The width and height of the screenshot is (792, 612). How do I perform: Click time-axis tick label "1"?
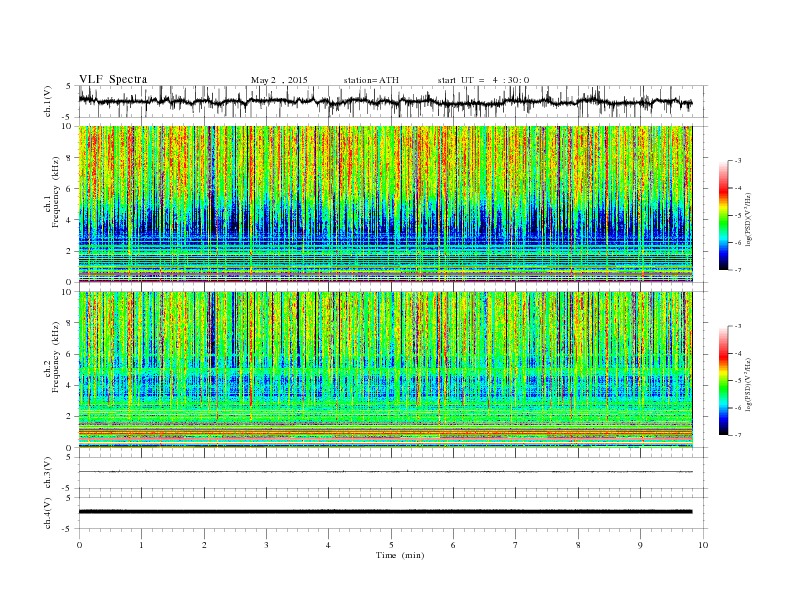[141, 545]
